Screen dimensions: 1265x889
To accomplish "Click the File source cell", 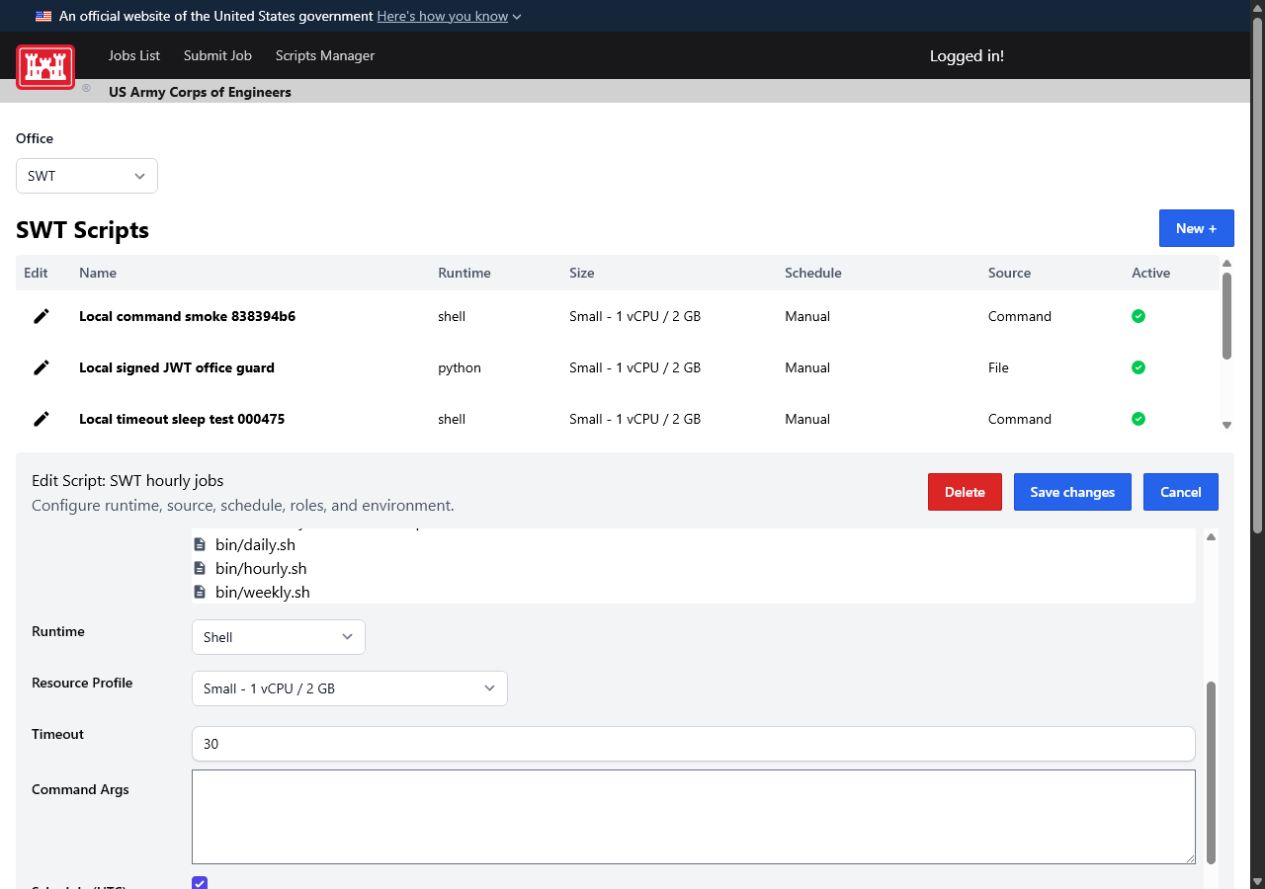I will [x=998, y=368].
